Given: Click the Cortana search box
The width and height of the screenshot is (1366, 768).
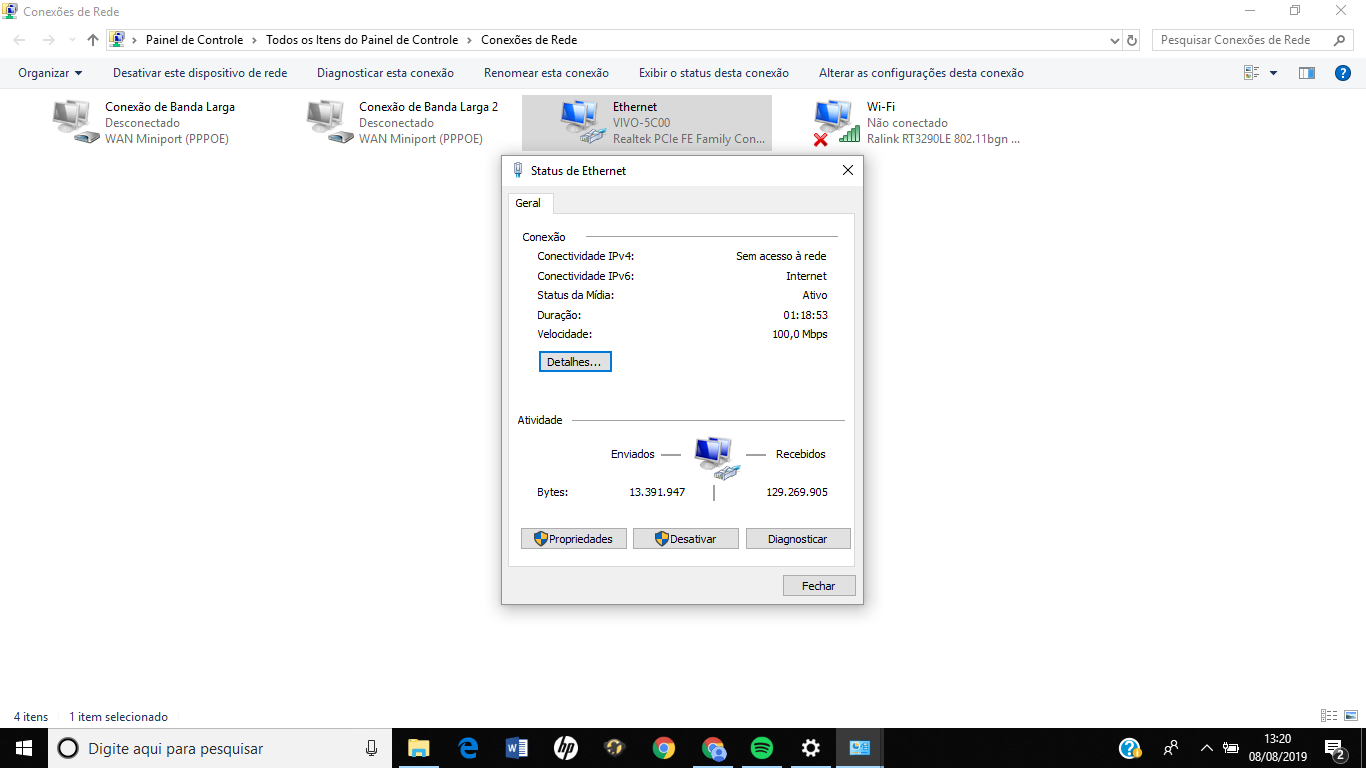Looking at the screenshot, I should tap(220, 748).
